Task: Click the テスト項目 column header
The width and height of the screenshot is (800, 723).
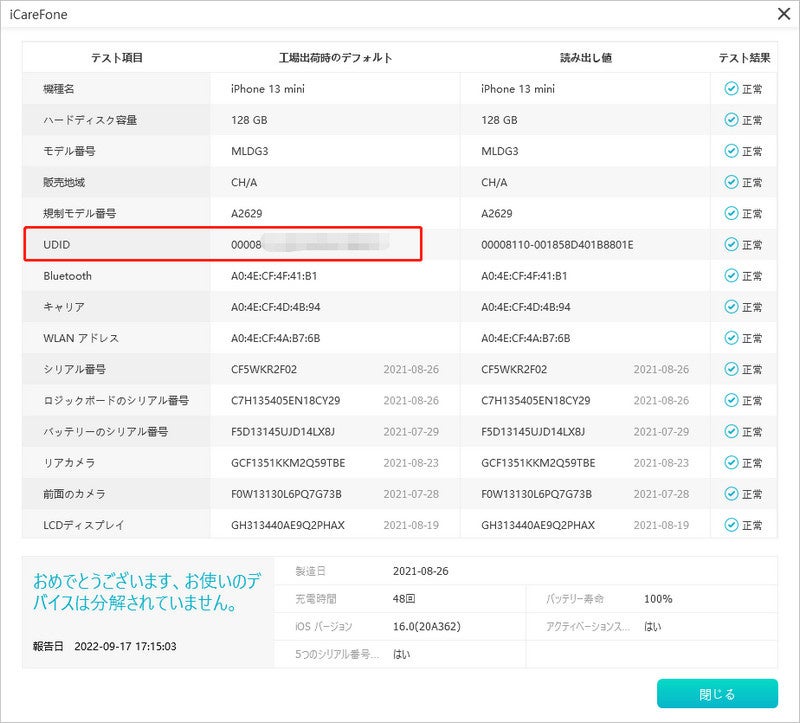Action: pyautogui.click(x=117, y=58)
